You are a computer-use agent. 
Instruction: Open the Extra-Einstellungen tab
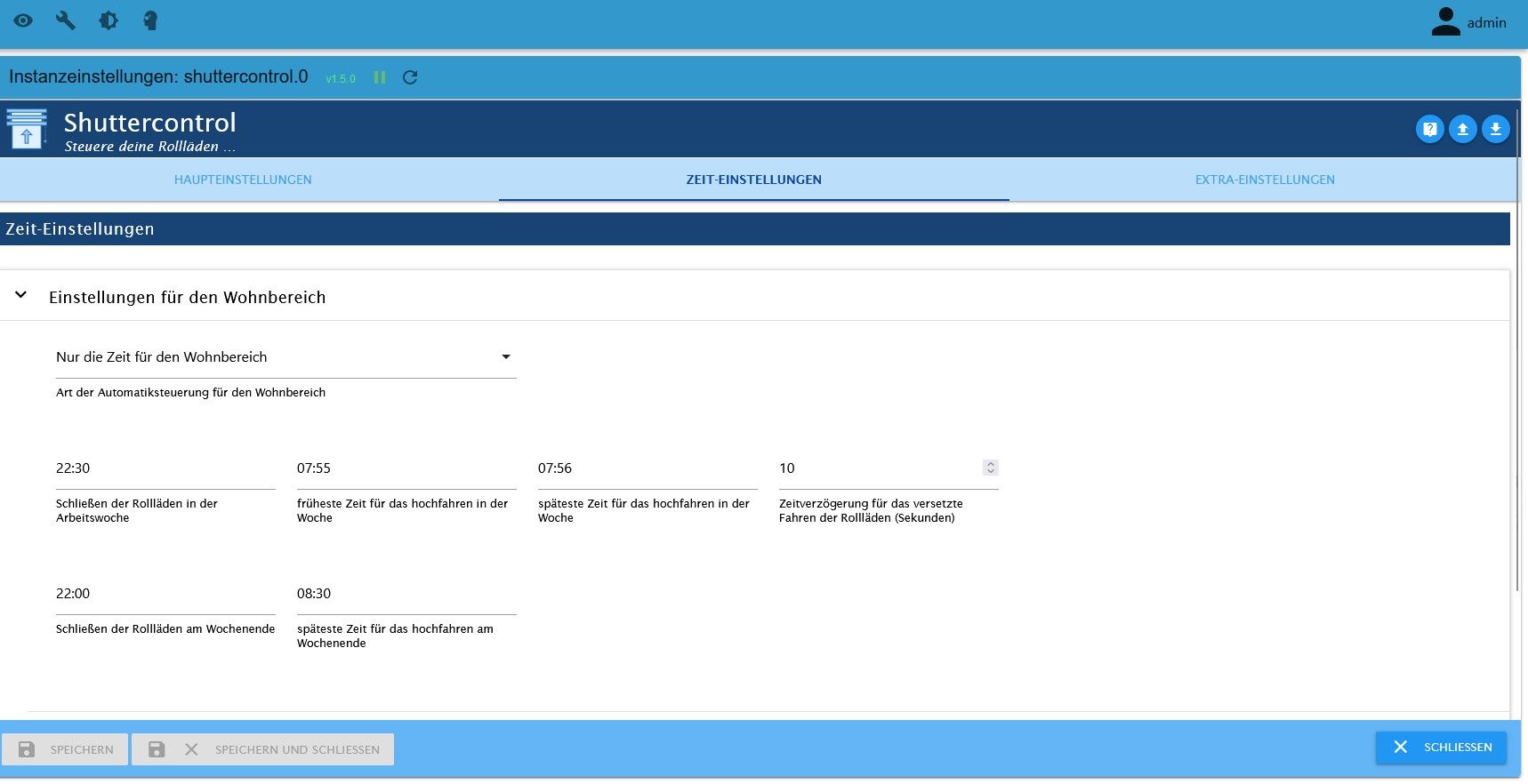click(x=1265, y=180)
